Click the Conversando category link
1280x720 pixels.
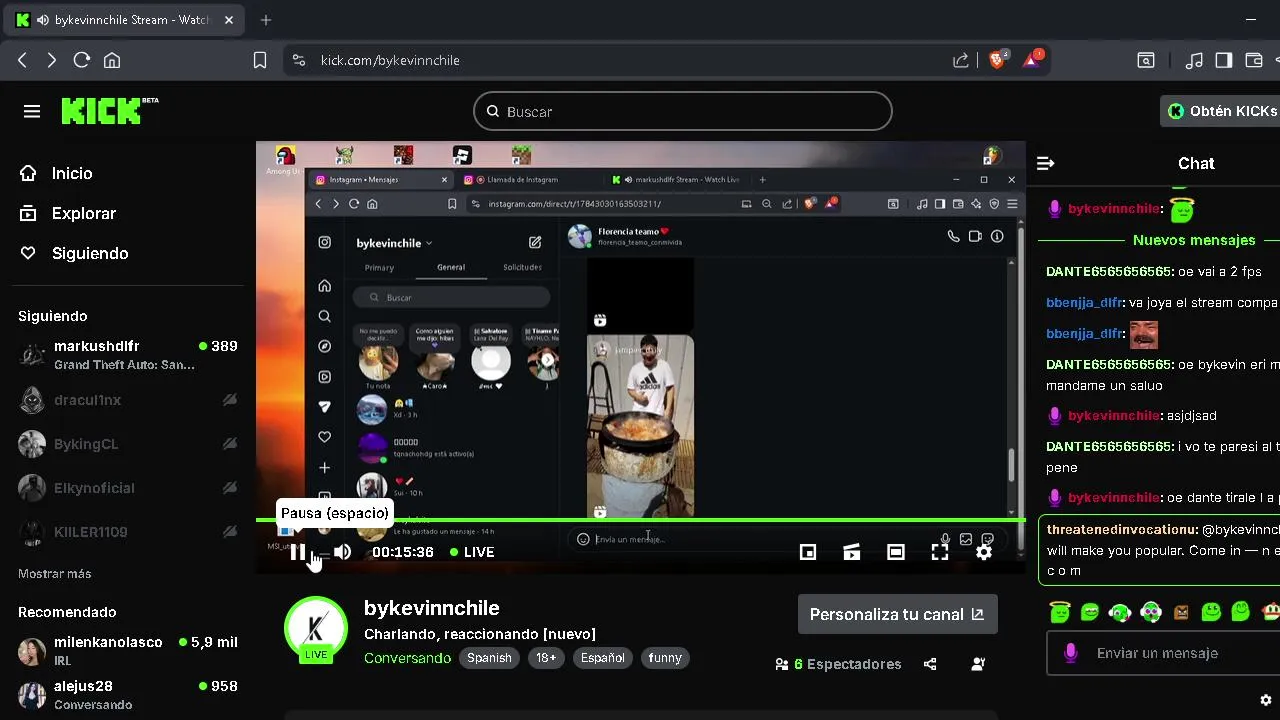[407, 658]
